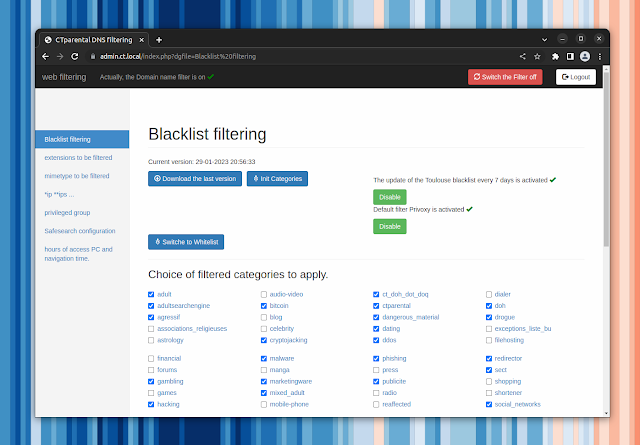Click the share page icon

click(523, 56)
